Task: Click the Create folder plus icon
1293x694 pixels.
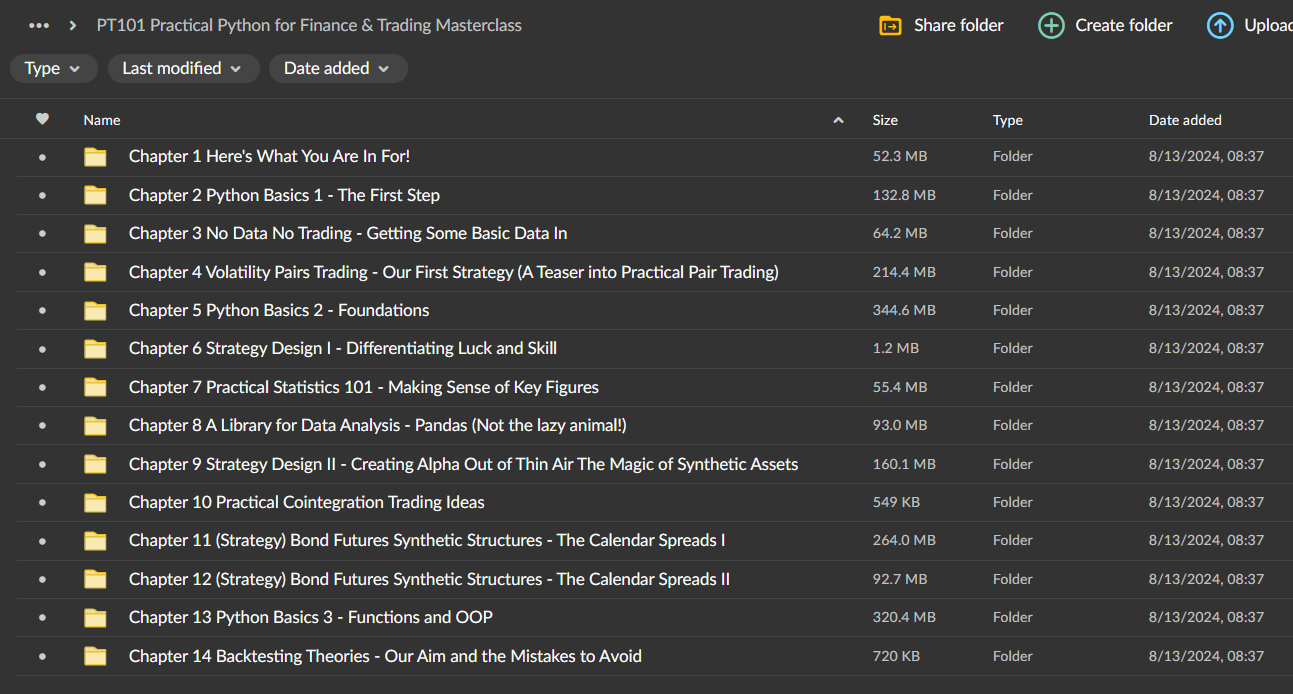Action: click(1050, 25)
